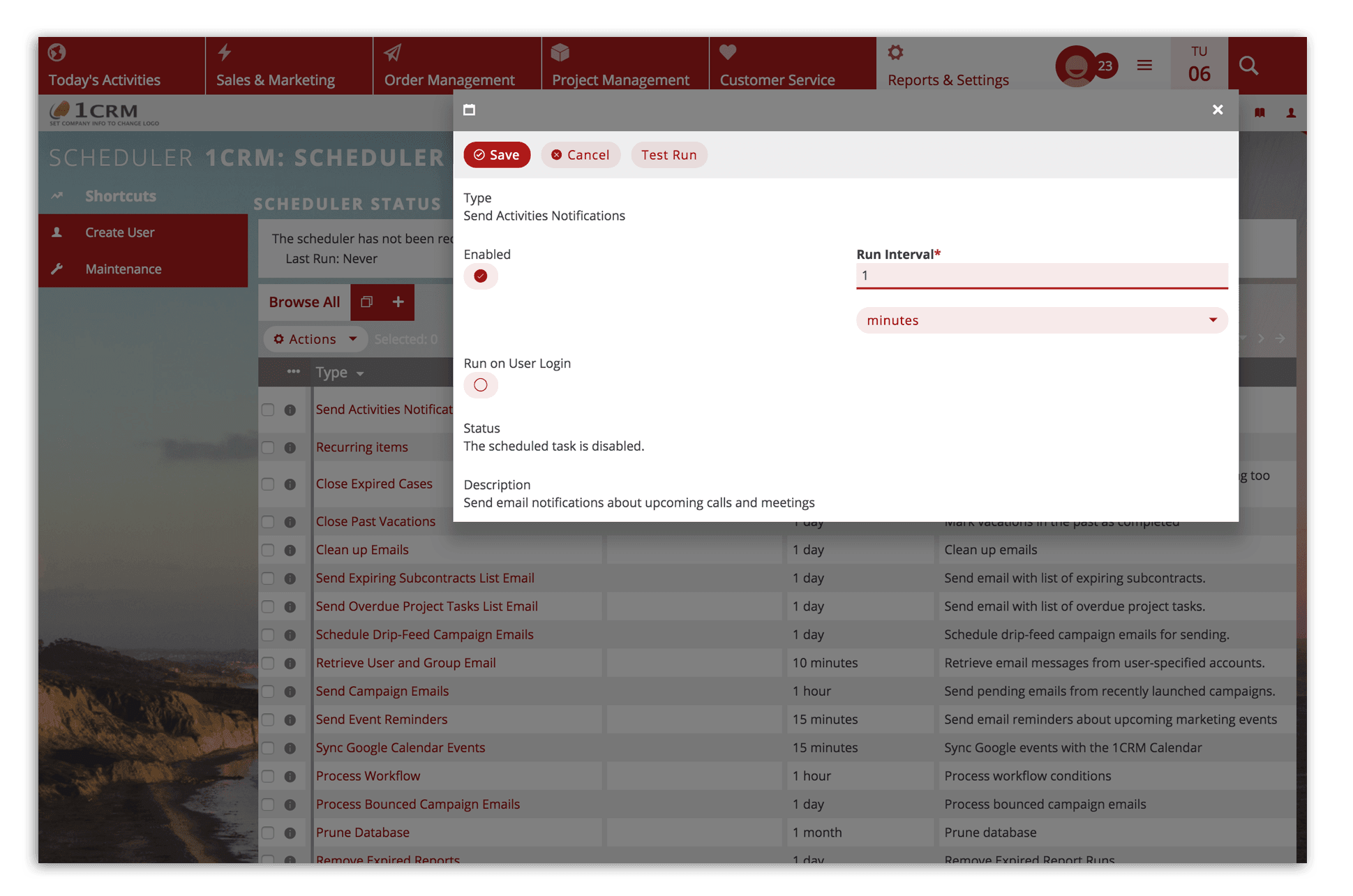
Task: Click the small user icon below search
Action: point(1291,112)
